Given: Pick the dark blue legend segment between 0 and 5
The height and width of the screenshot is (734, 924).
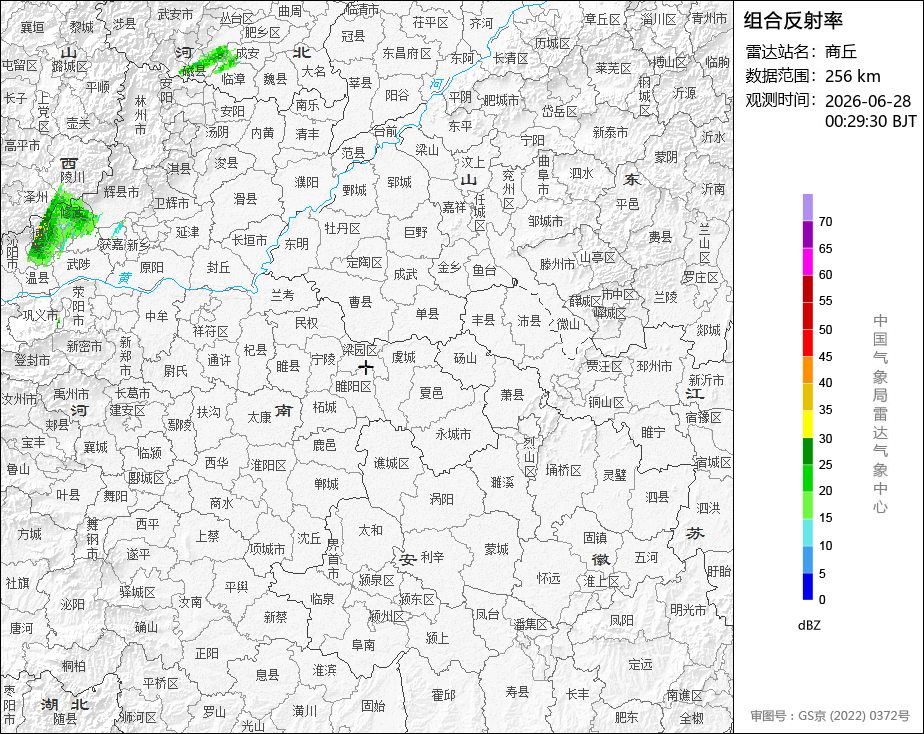Looking at the screenshot, I should [808, 587].
